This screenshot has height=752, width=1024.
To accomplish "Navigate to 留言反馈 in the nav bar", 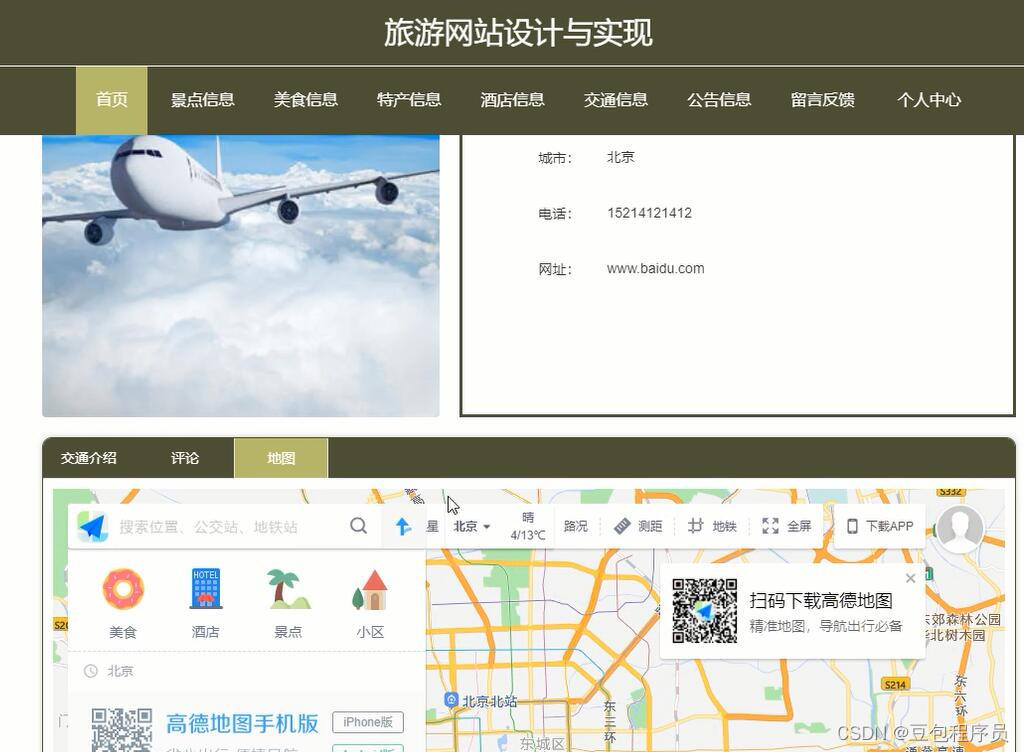I will (820, 100).
